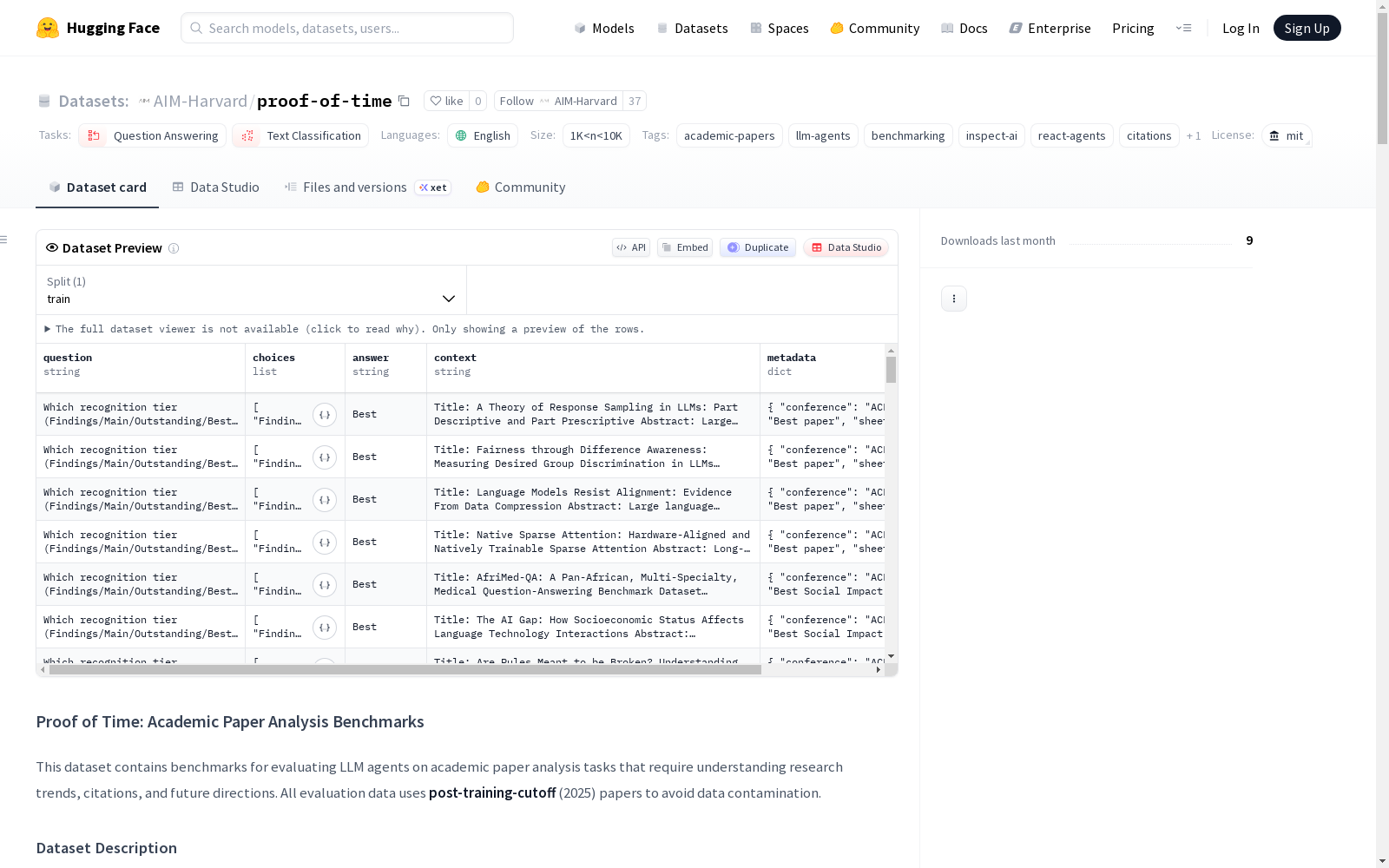Image resolution: width=1389 pixels, height=868 pixels.
Task: Click the Proof of Time section heading
Action: (230, 722)
